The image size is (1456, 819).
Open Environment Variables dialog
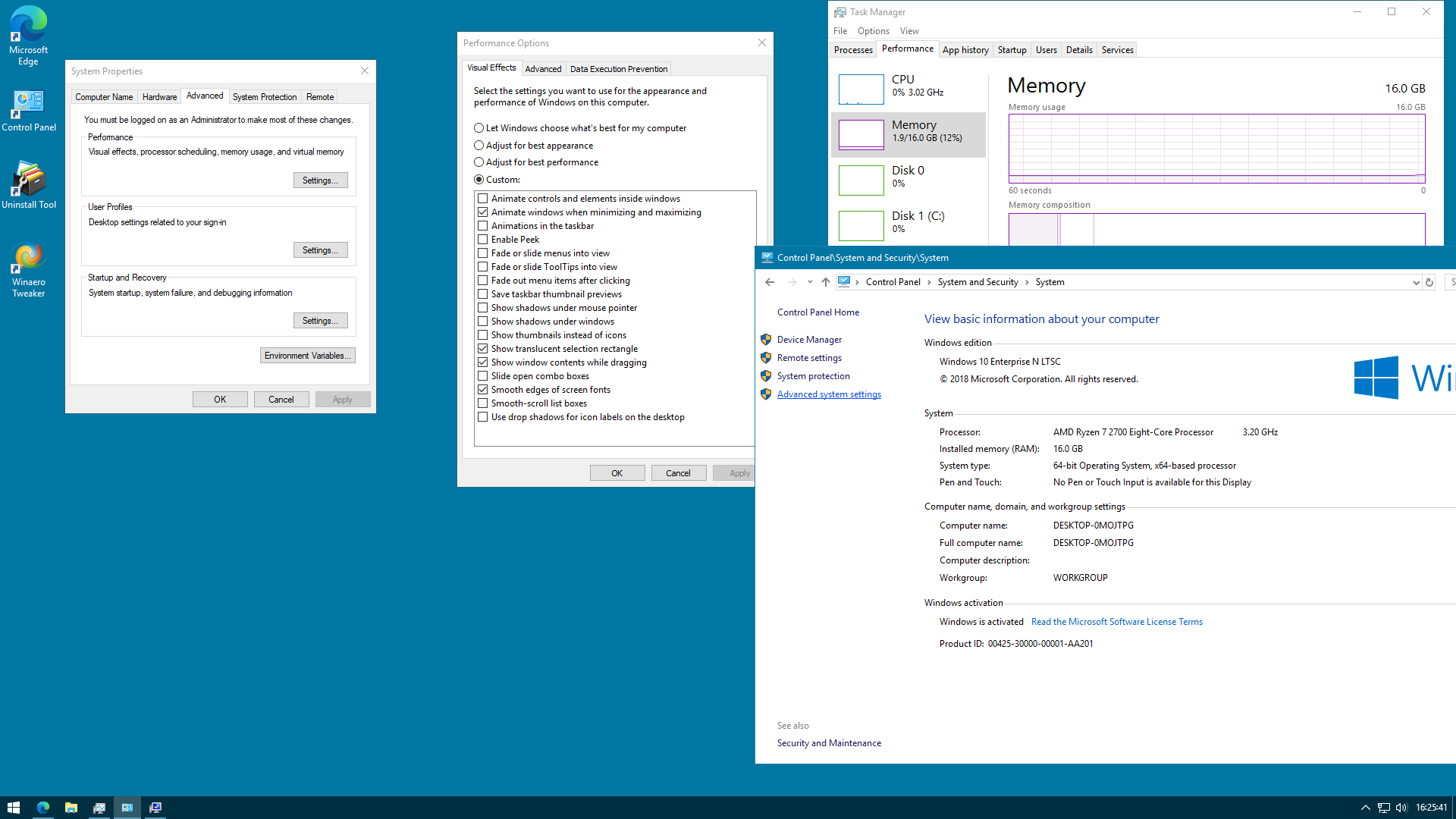click(307, 356)
